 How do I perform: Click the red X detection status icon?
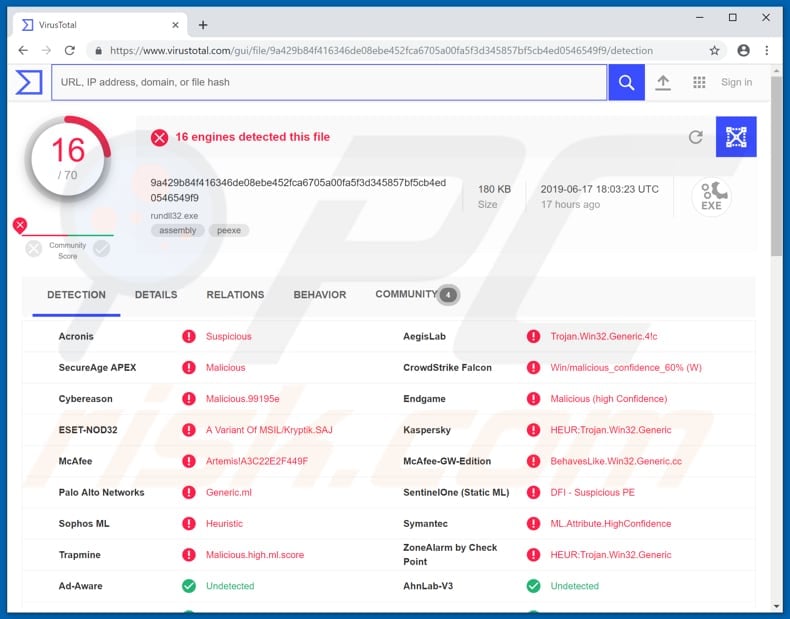click(159, 137)
